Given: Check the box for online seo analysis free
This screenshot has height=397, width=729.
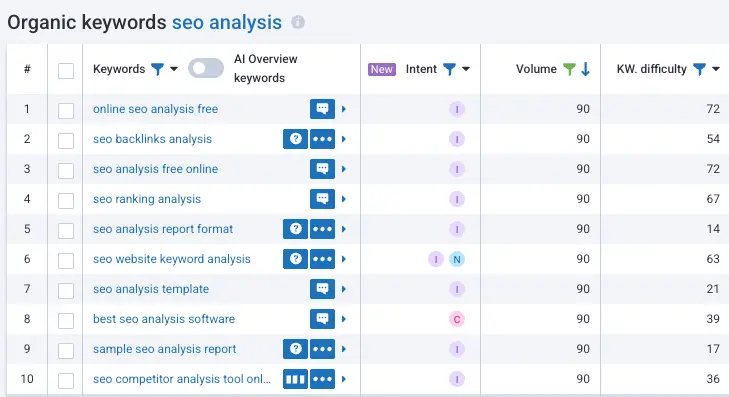Looking at the screenshot, I should [66, 111].
